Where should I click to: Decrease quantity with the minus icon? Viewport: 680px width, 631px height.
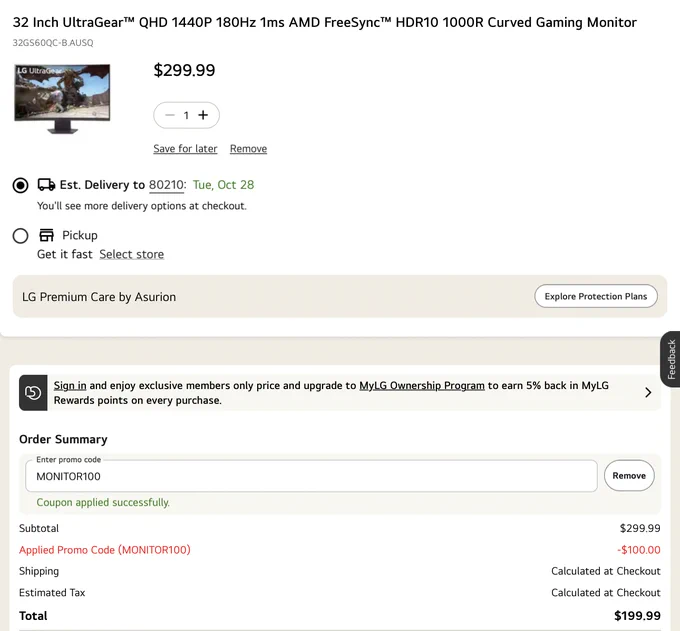click(x=170, y=115)
